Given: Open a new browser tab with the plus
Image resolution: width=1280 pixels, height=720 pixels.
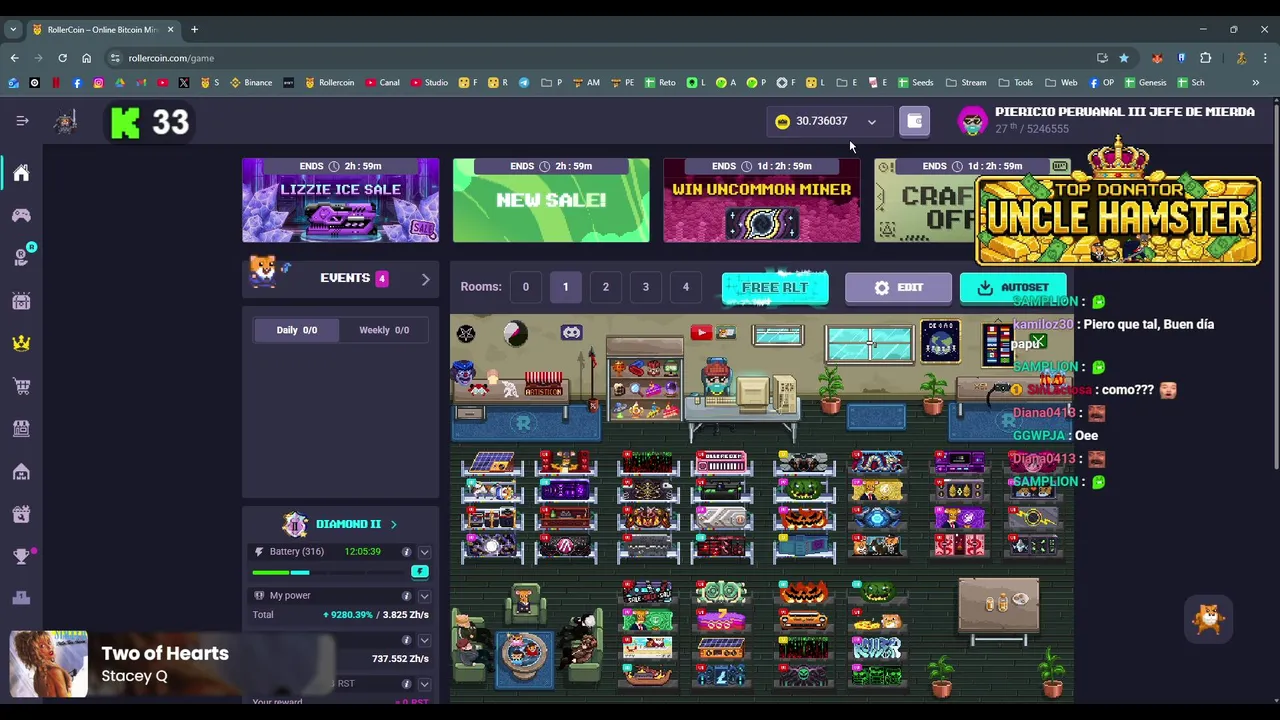Looking at the screenshot, I should coord(194,29).
